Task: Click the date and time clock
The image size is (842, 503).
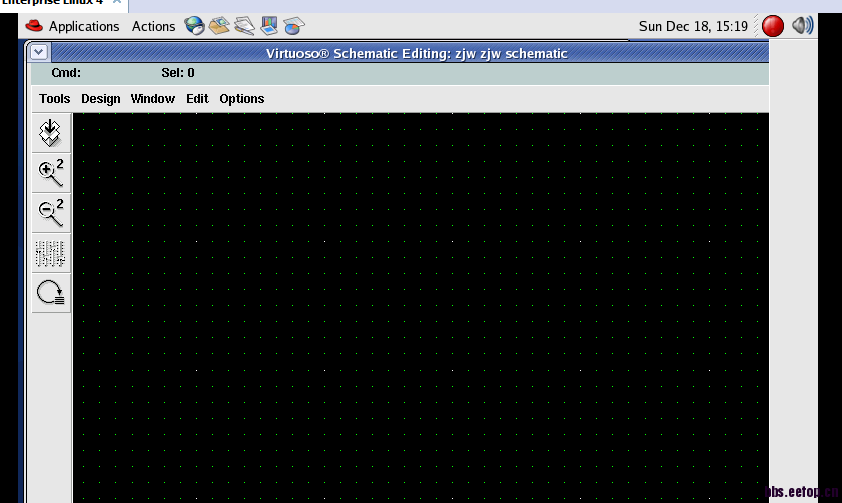Action: [x=693, y=26]
